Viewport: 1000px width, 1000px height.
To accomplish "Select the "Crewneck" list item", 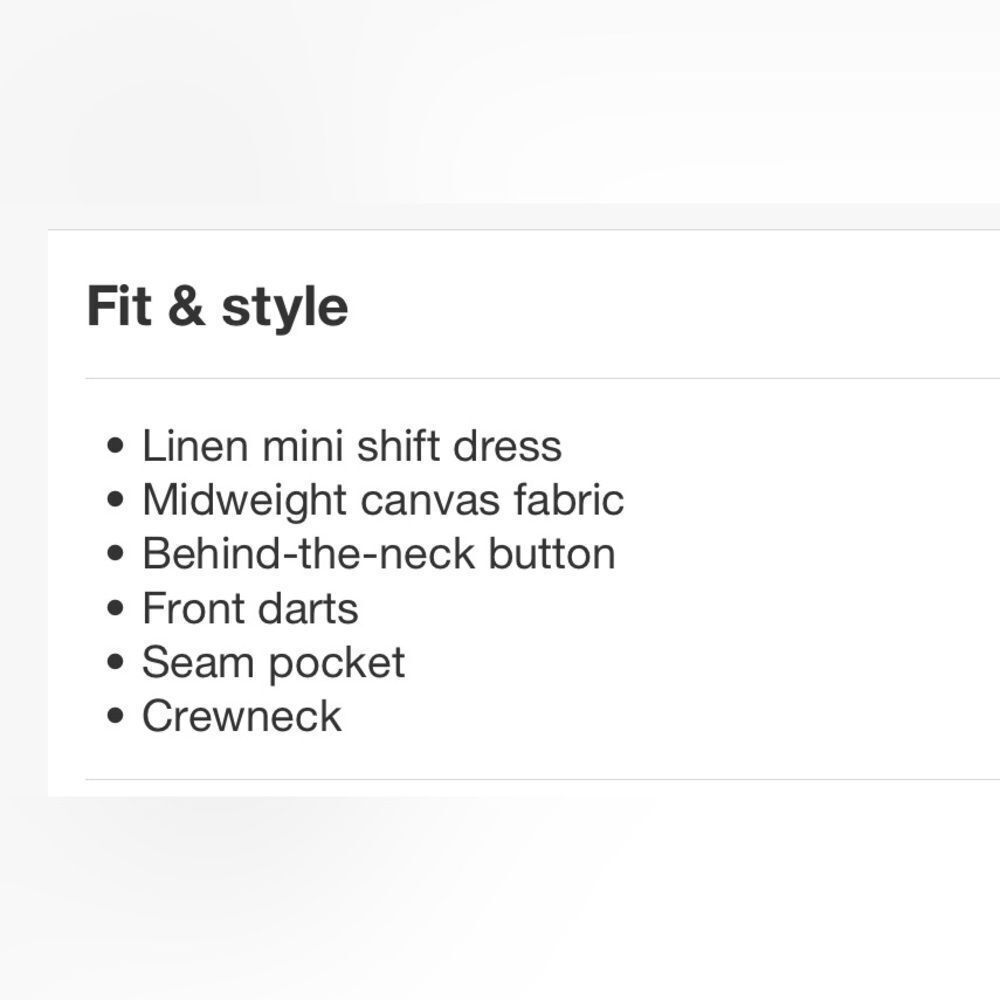I will (242, 716).
